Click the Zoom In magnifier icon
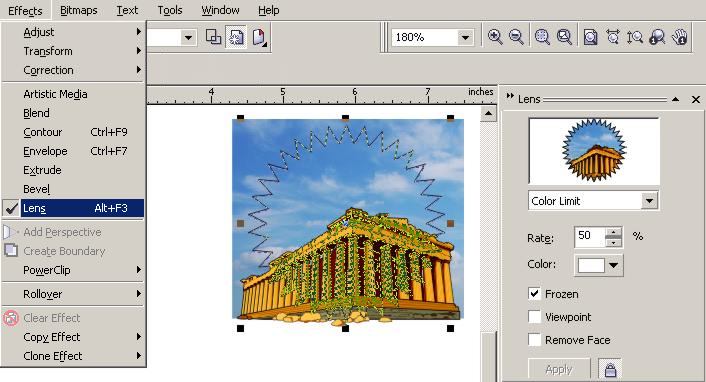 click(x=495, y=36)
